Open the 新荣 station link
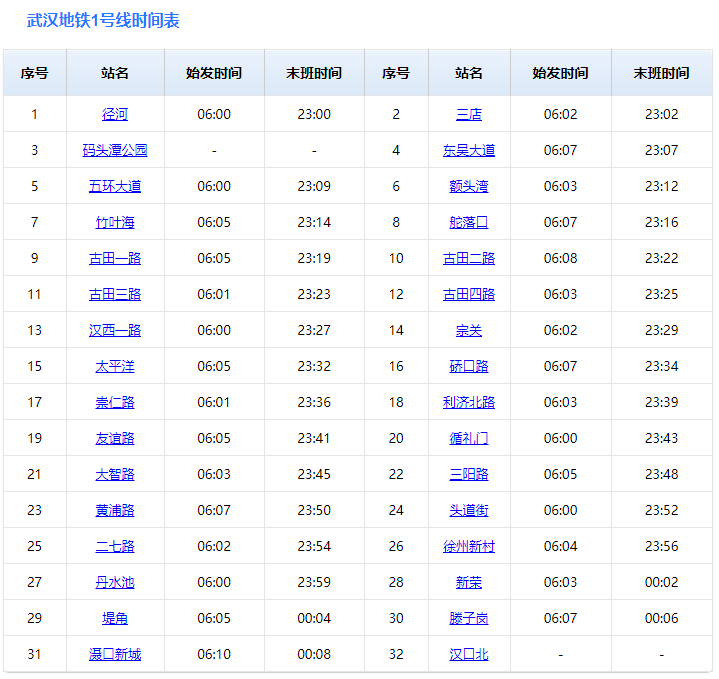The height and width of the screenshot is (679, 719). click(x=469, y=582)
